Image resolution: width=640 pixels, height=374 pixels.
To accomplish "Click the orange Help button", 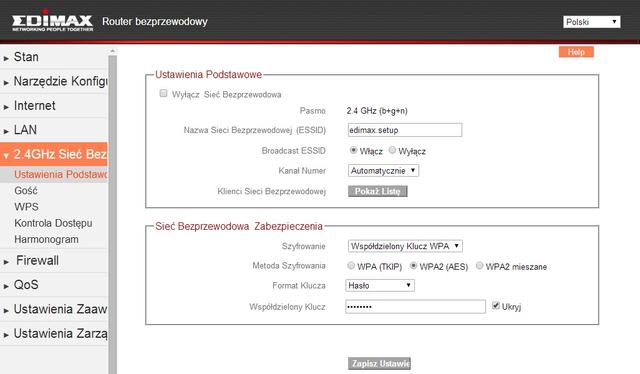I will [576, 52].
